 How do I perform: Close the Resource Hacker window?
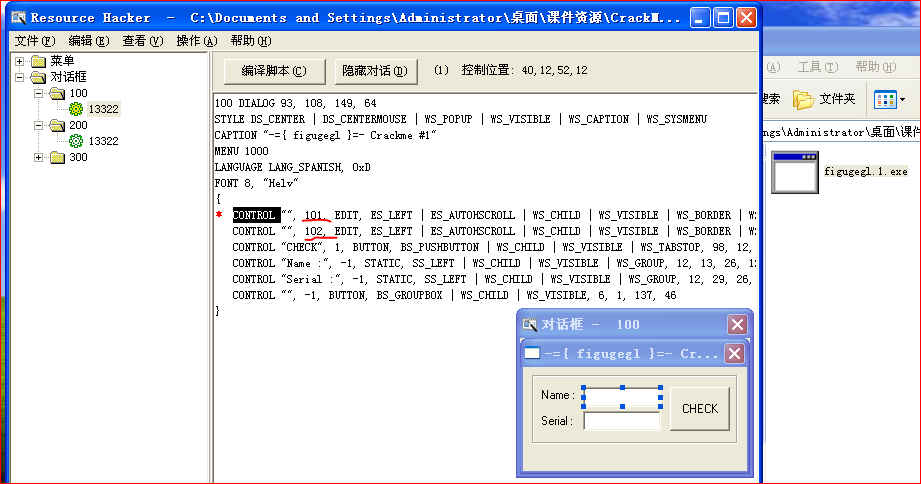747,18
